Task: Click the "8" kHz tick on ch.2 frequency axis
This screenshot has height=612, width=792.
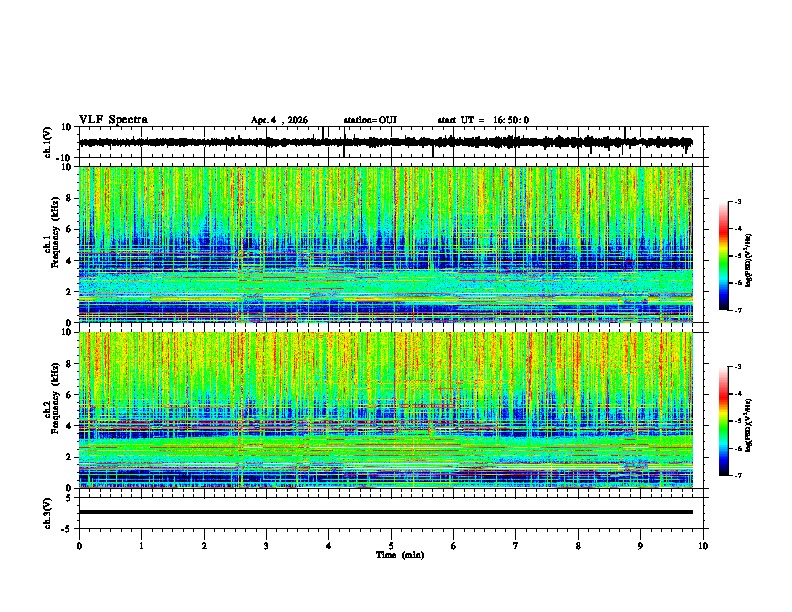Action: coord(69,363)
